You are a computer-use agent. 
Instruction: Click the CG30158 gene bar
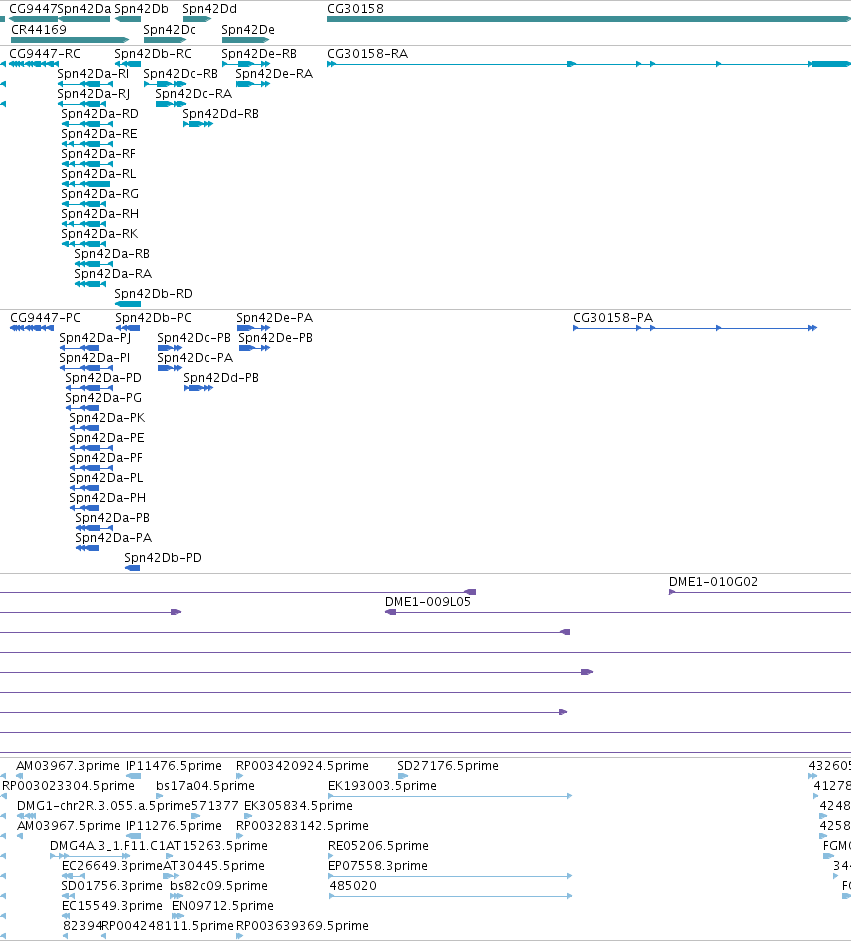pos(589,19)
